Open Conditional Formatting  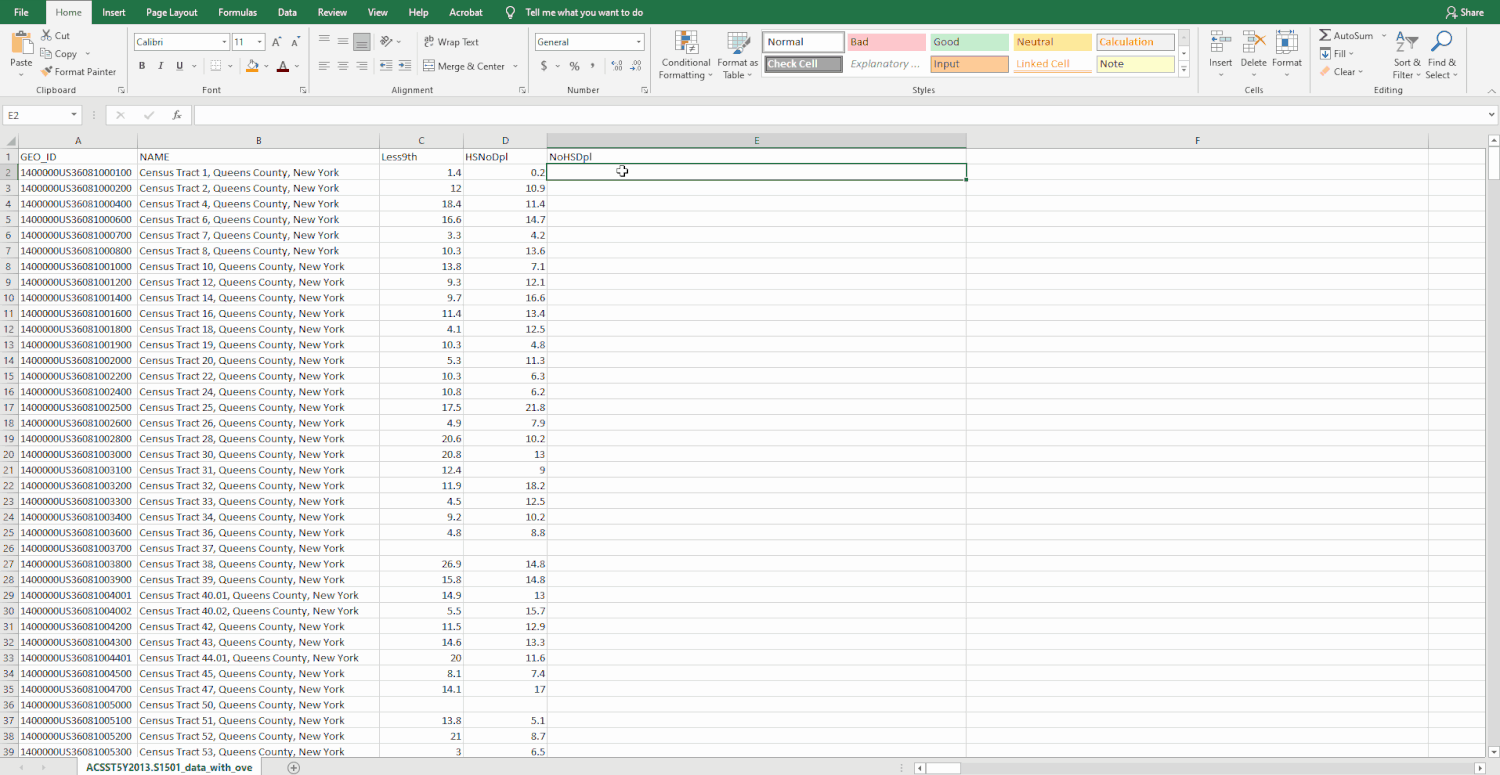point(685,56)
